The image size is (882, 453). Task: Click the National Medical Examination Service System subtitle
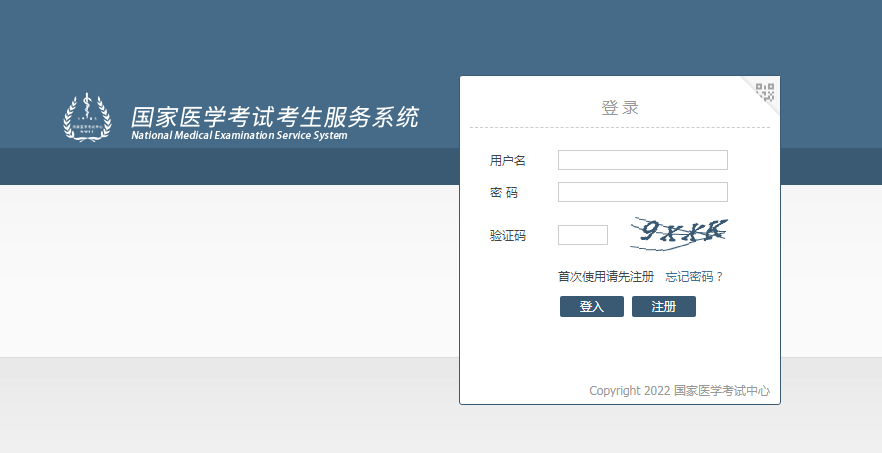coord(239,136)
